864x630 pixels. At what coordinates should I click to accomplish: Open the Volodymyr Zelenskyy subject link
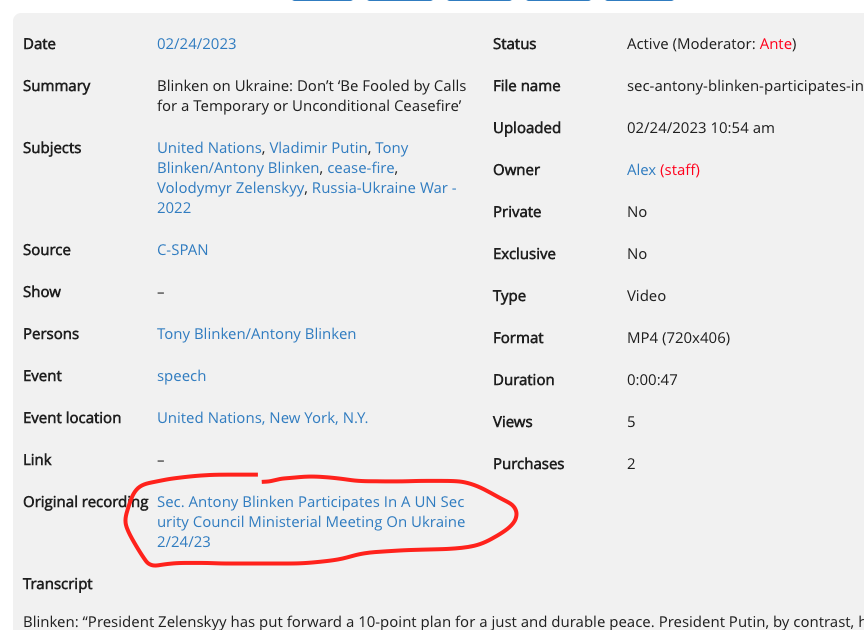click(x=230, y=188)
